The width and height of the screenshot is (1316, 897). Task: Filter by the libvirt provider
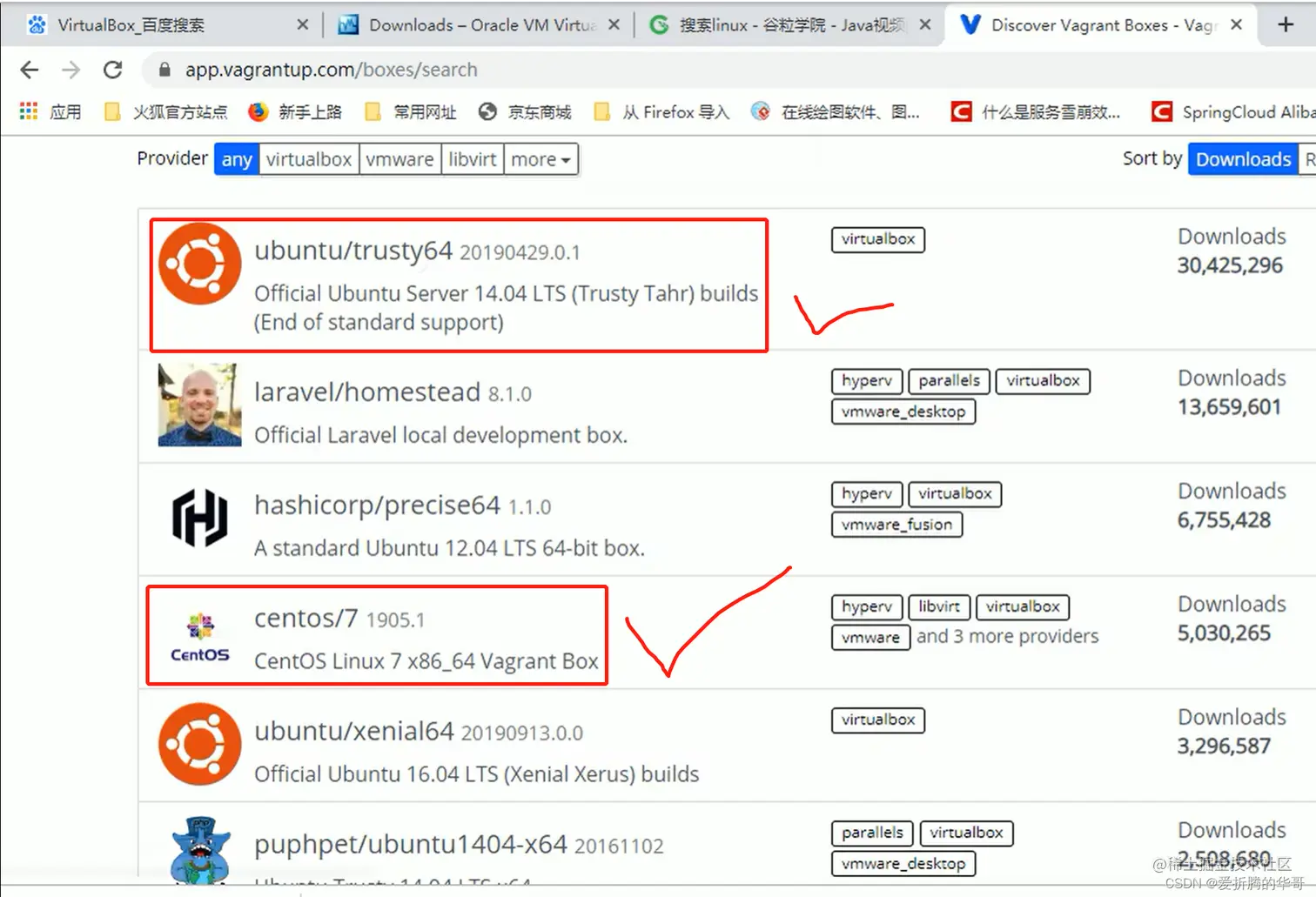473,159
